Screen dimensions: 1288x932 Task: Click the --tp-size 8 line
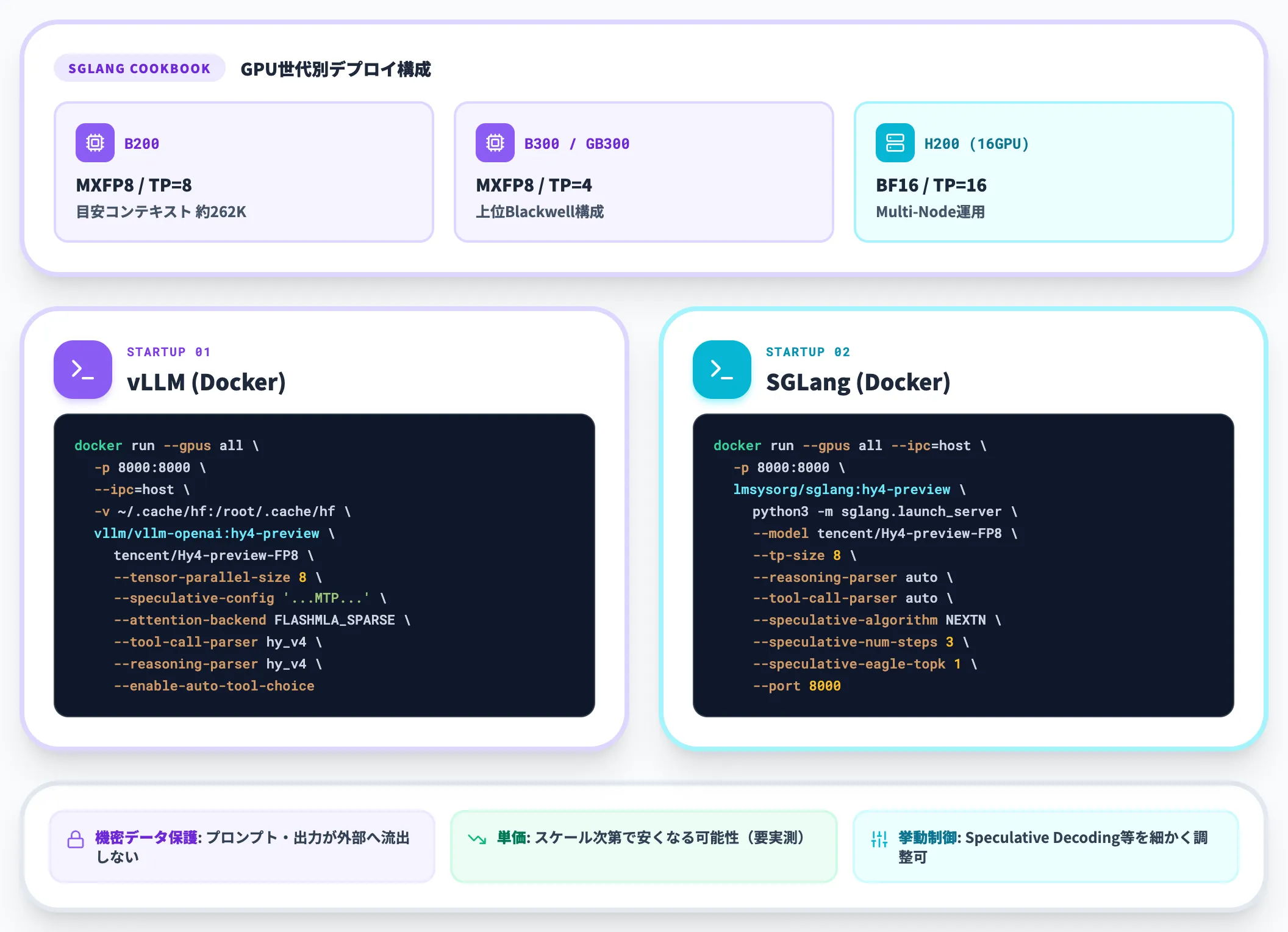pos(804,555)
